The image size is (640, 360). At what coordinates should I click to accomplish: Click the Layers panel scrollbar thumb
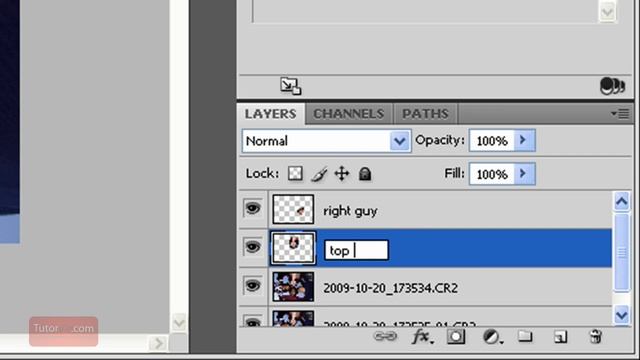tap(621, 252)
